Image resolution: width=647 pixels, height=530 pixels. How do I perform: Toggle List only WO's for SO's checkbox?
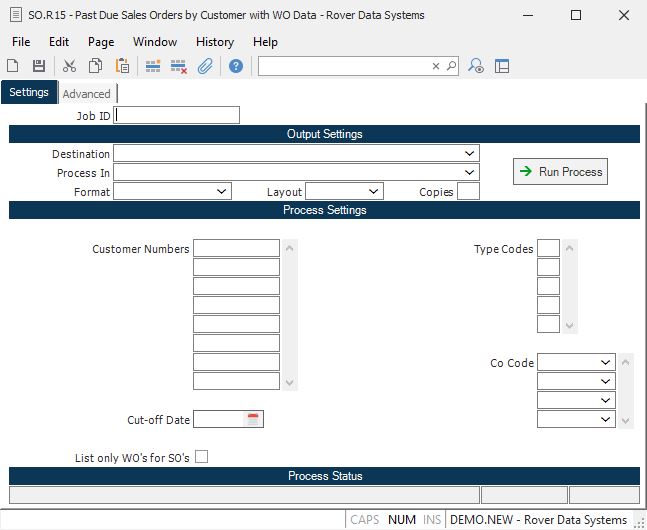click(x=202, y=457)
